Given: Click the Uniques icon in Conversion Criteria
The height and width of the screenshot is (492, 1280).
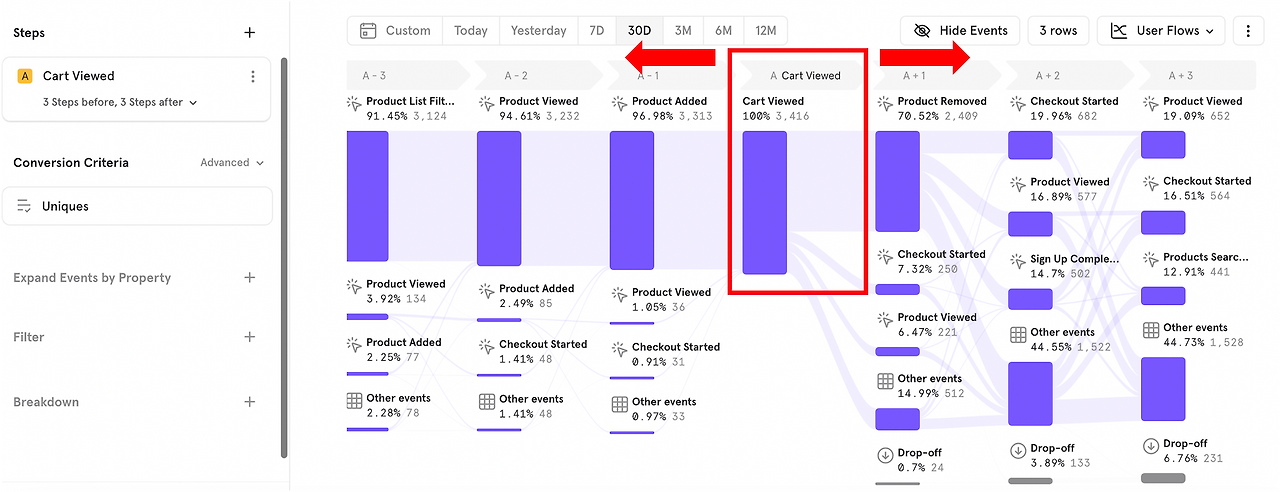Looking at the screenshot, I should pos(25,206).
